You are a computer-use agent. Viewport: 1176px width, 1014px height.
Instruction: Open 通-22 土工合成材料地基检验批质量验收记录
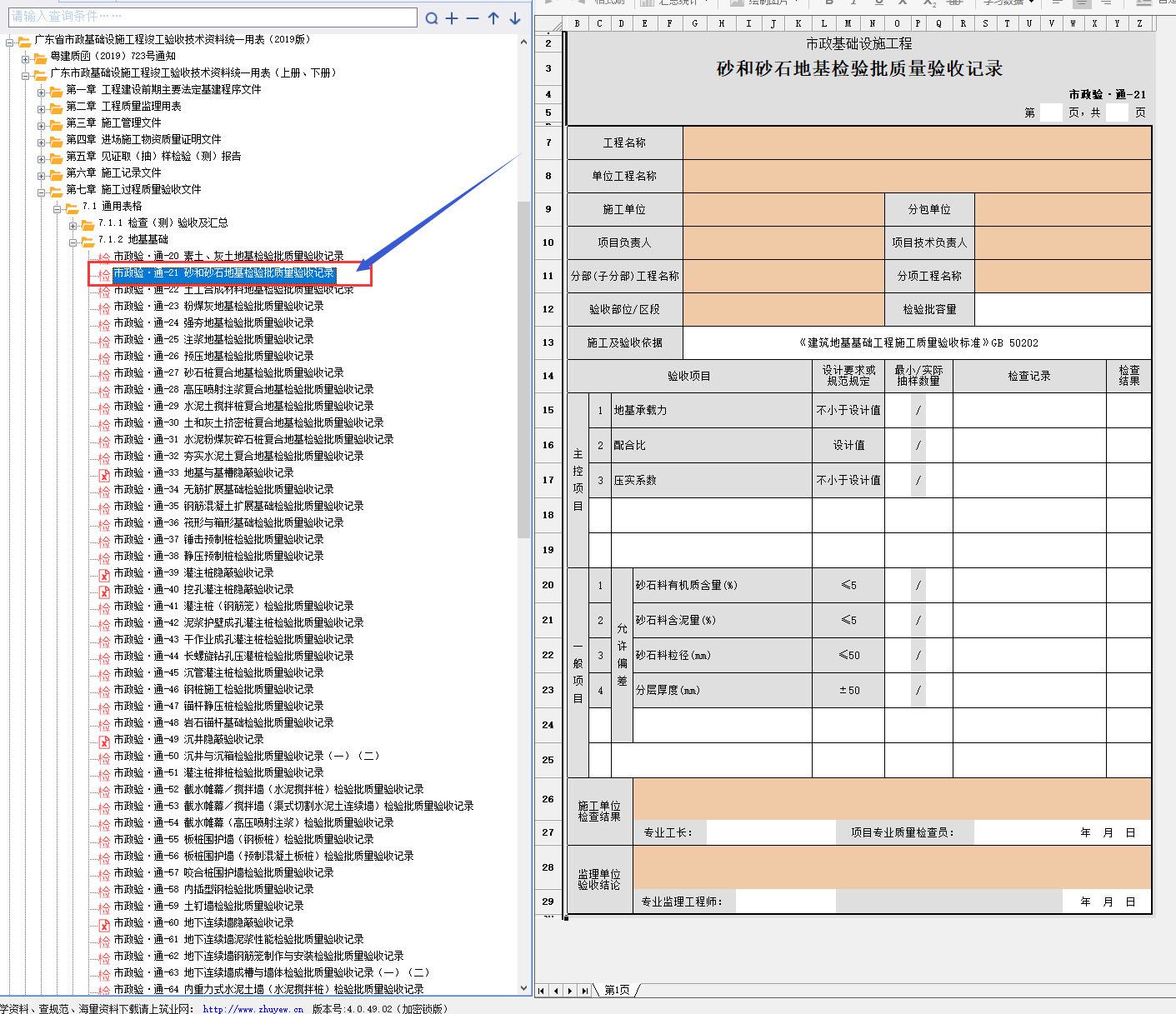pos(233,290)
